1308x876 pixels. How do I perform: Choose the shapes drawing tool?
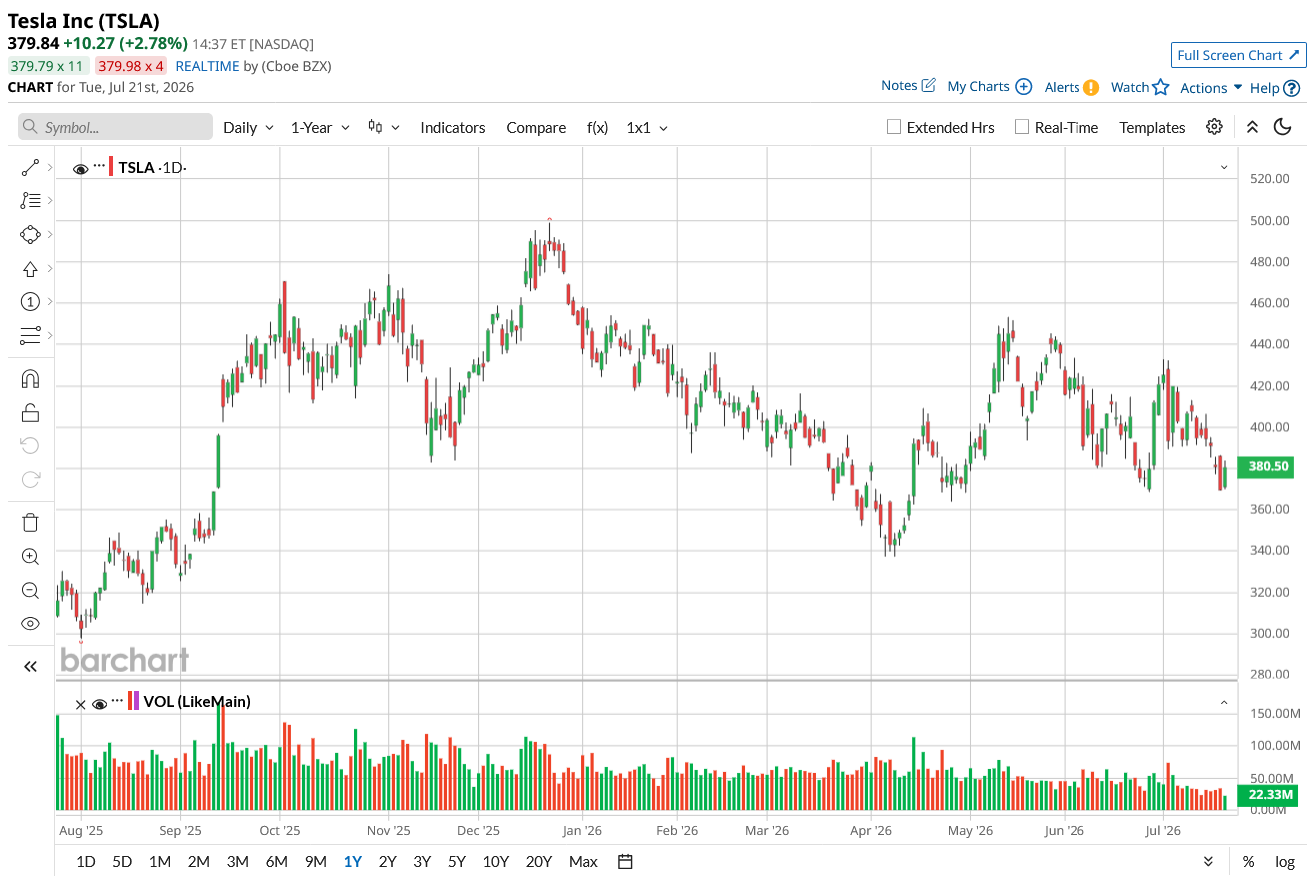(x=30, y=234)
